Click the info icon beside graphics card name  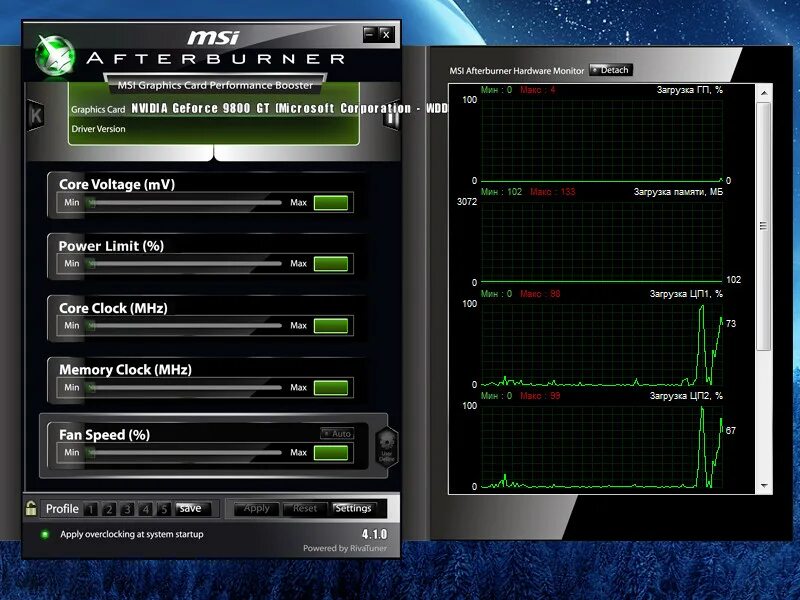click(392, 118)
